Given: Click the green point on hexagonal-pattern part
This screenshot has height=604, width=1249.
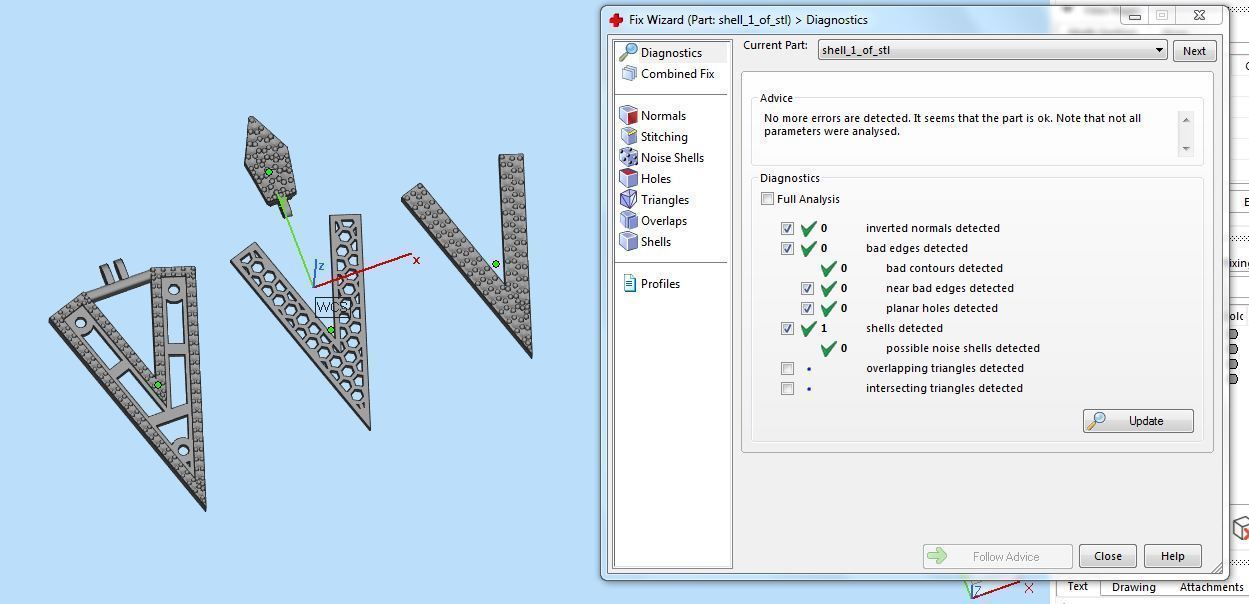Looking at the screenshot, I should (331, 330).
